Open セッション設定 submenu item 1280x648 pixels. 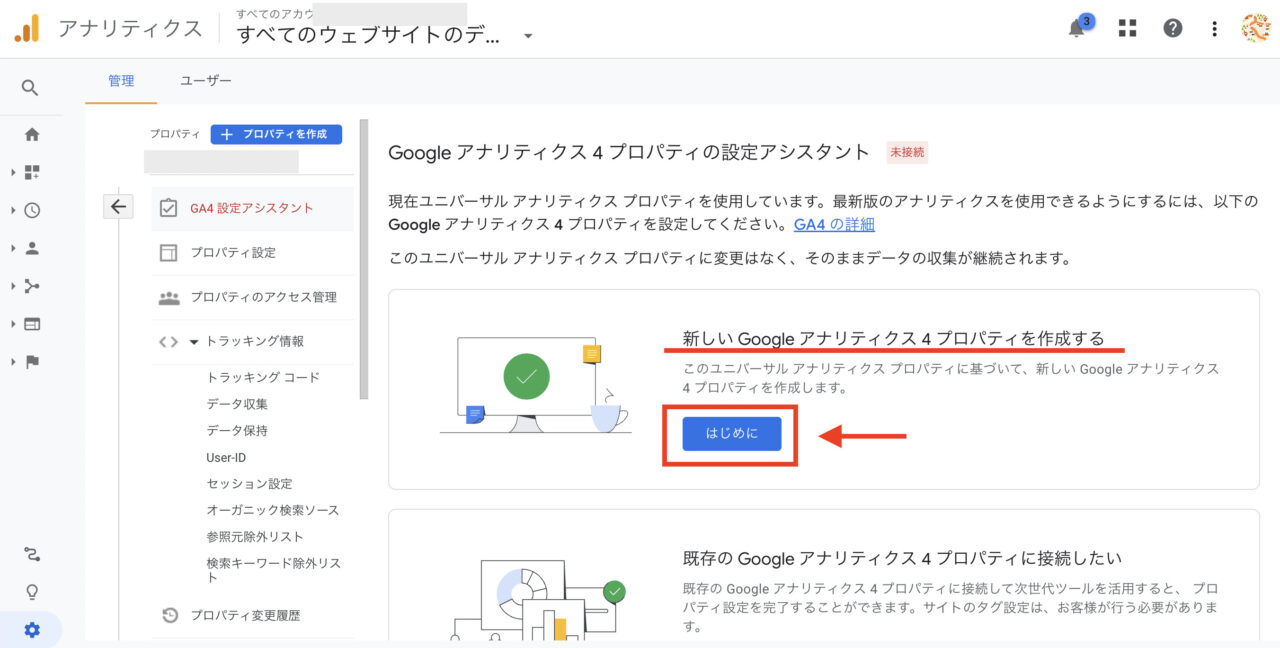tap(249, 483)
